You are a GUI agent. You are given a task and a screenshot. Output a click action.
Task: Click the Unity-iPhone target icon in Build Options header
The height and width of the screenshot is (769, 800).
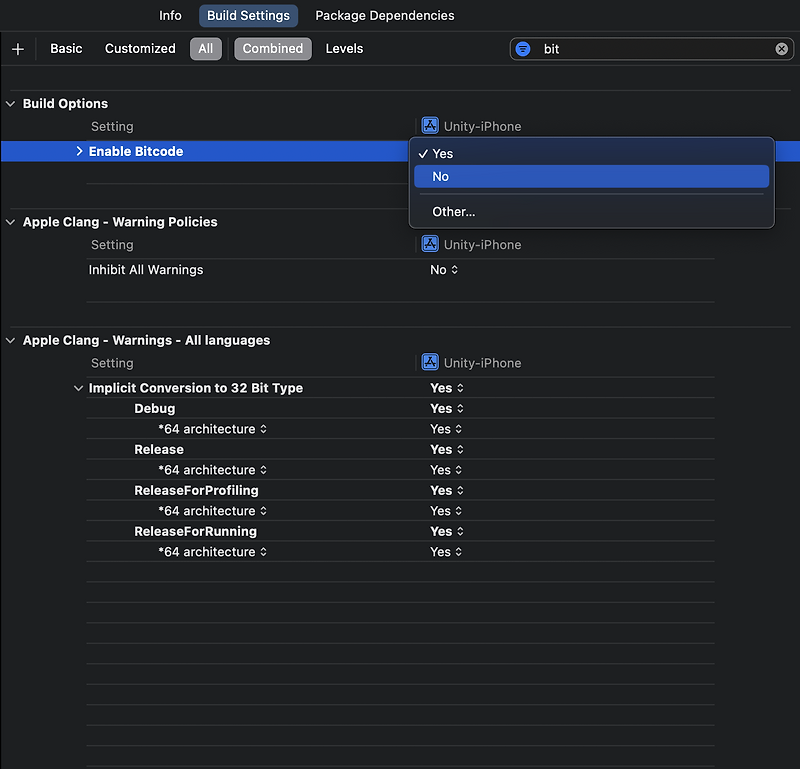(430, 125)
